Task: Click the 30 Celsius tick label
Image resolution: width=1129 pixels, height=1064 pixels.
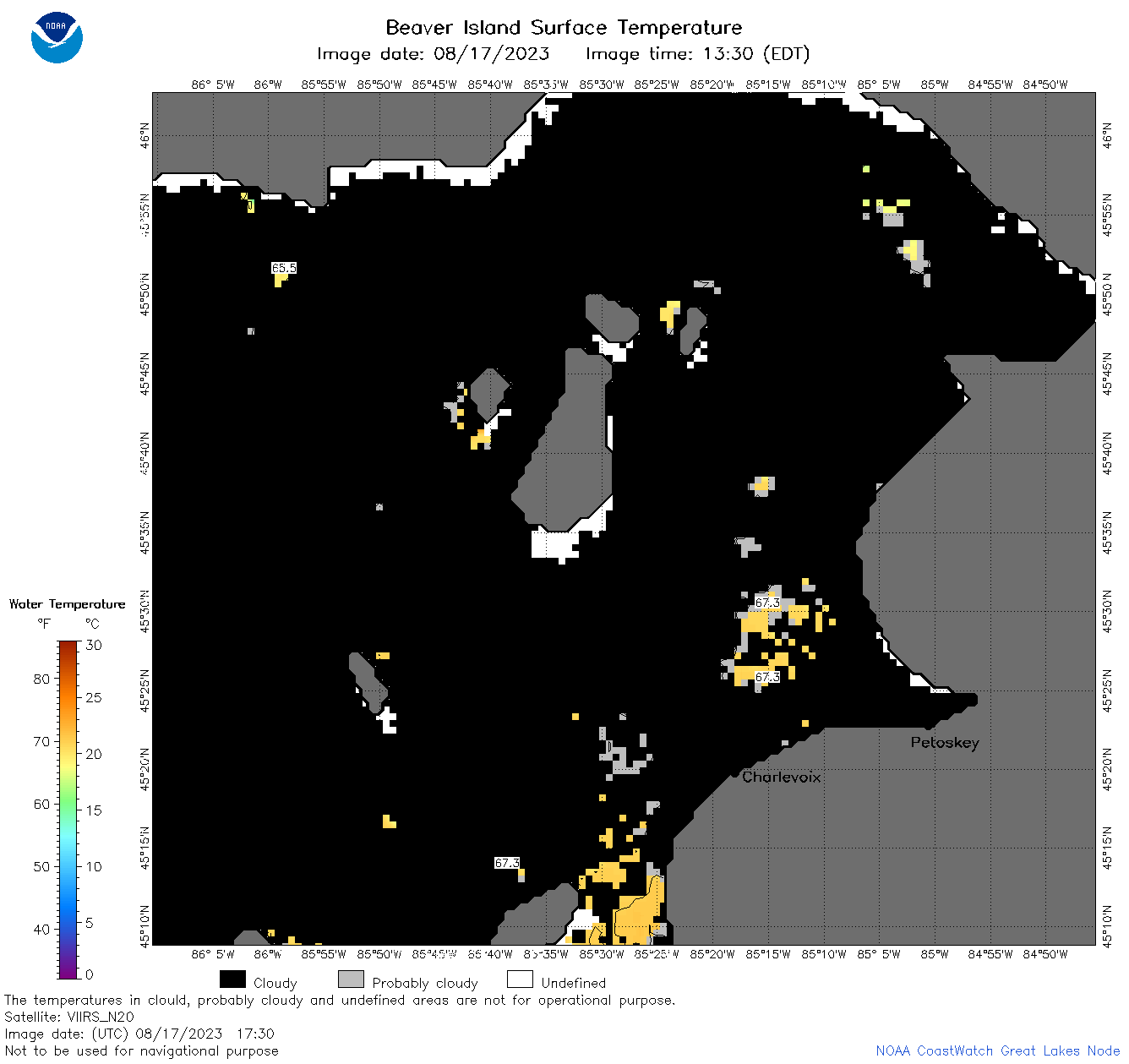Action: [94, 645]
